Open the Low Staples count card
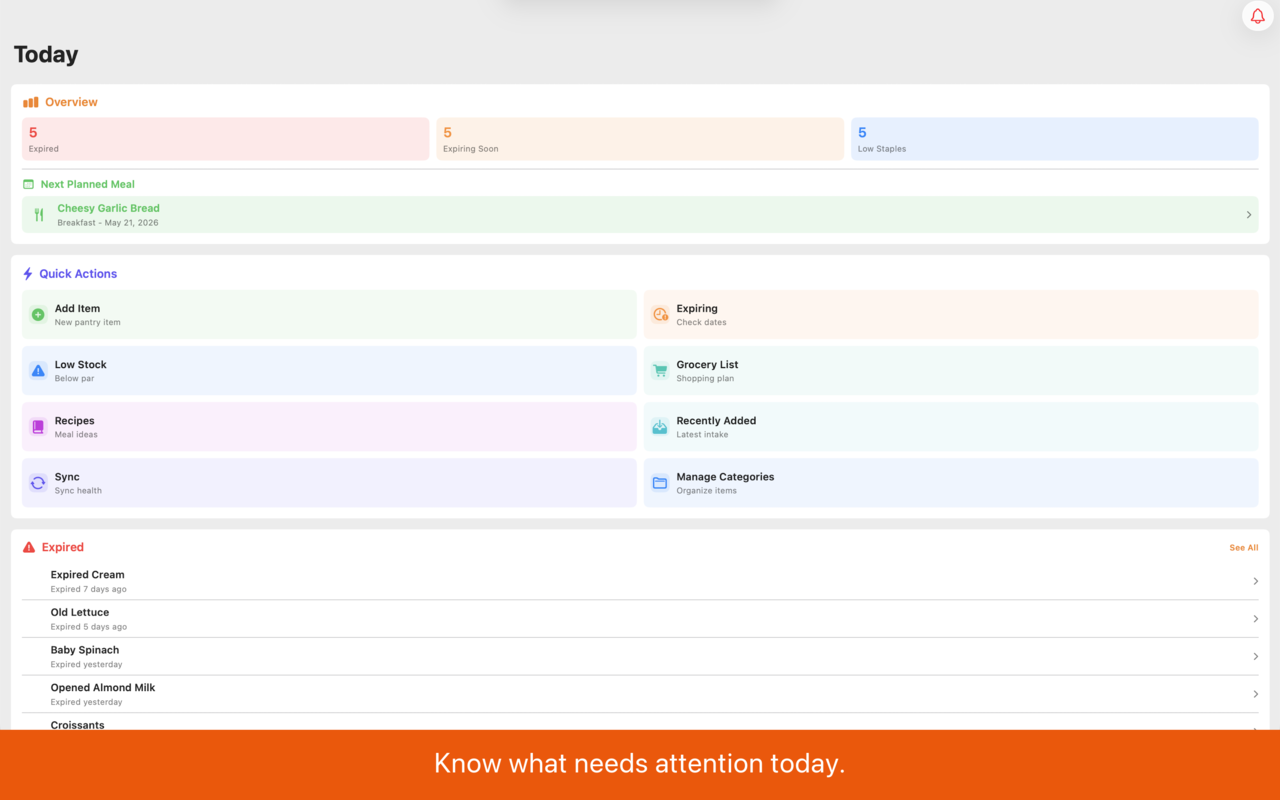Screen dimensions: 1280x800 pyautogui.click(x=1055, y=139)
